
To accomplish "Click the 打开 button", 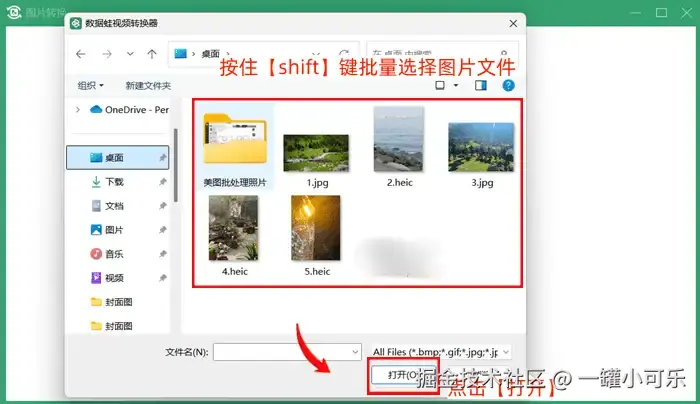I will 403,375.
